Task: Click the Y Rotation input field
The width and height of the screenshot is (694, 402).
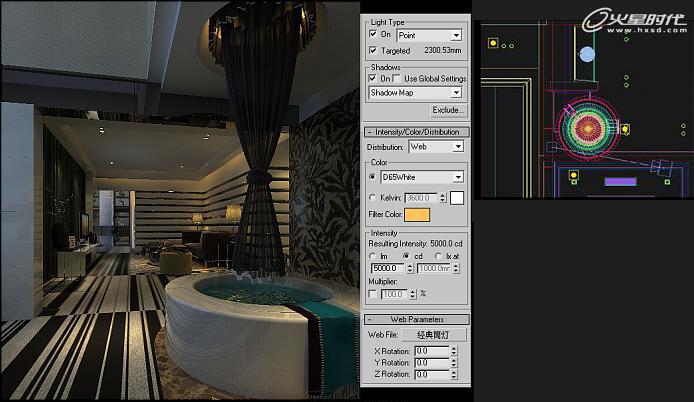Action: [432, 363]
